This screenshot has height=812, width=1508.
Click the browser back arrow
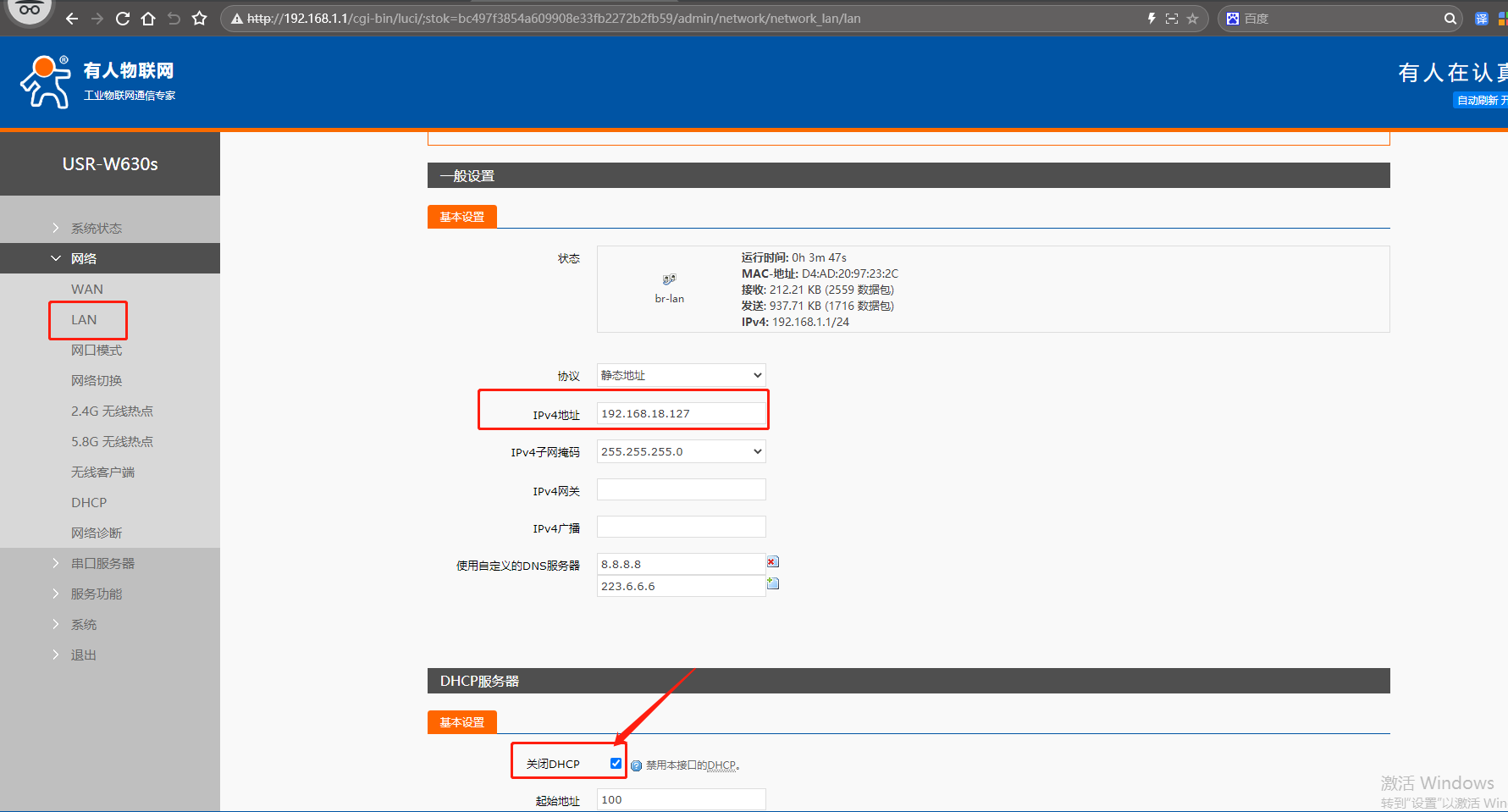[72, 19]
